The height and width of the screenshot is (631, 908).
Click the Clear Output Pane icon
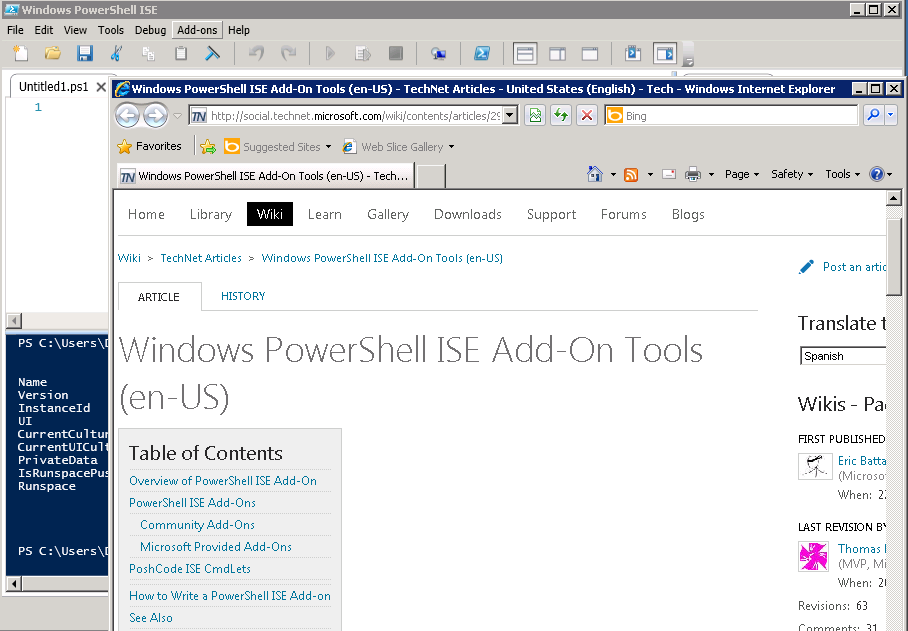click(x=213, y=53)
